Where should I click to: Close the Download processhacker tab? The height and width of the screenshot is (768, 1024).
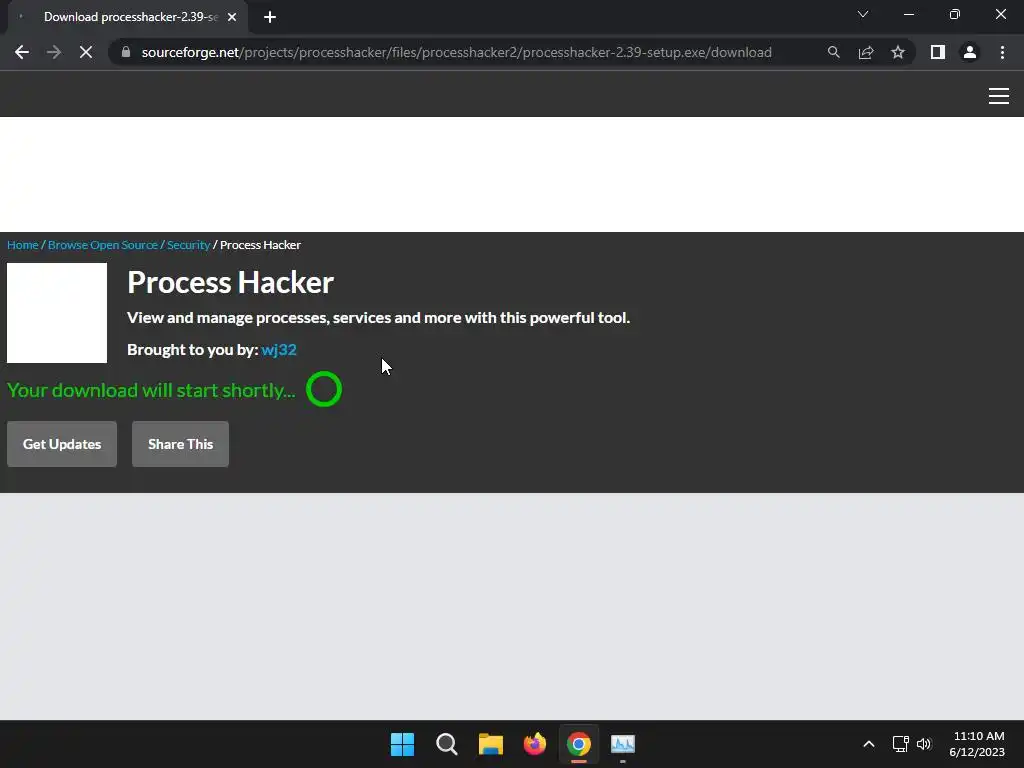tap(232, 17)
